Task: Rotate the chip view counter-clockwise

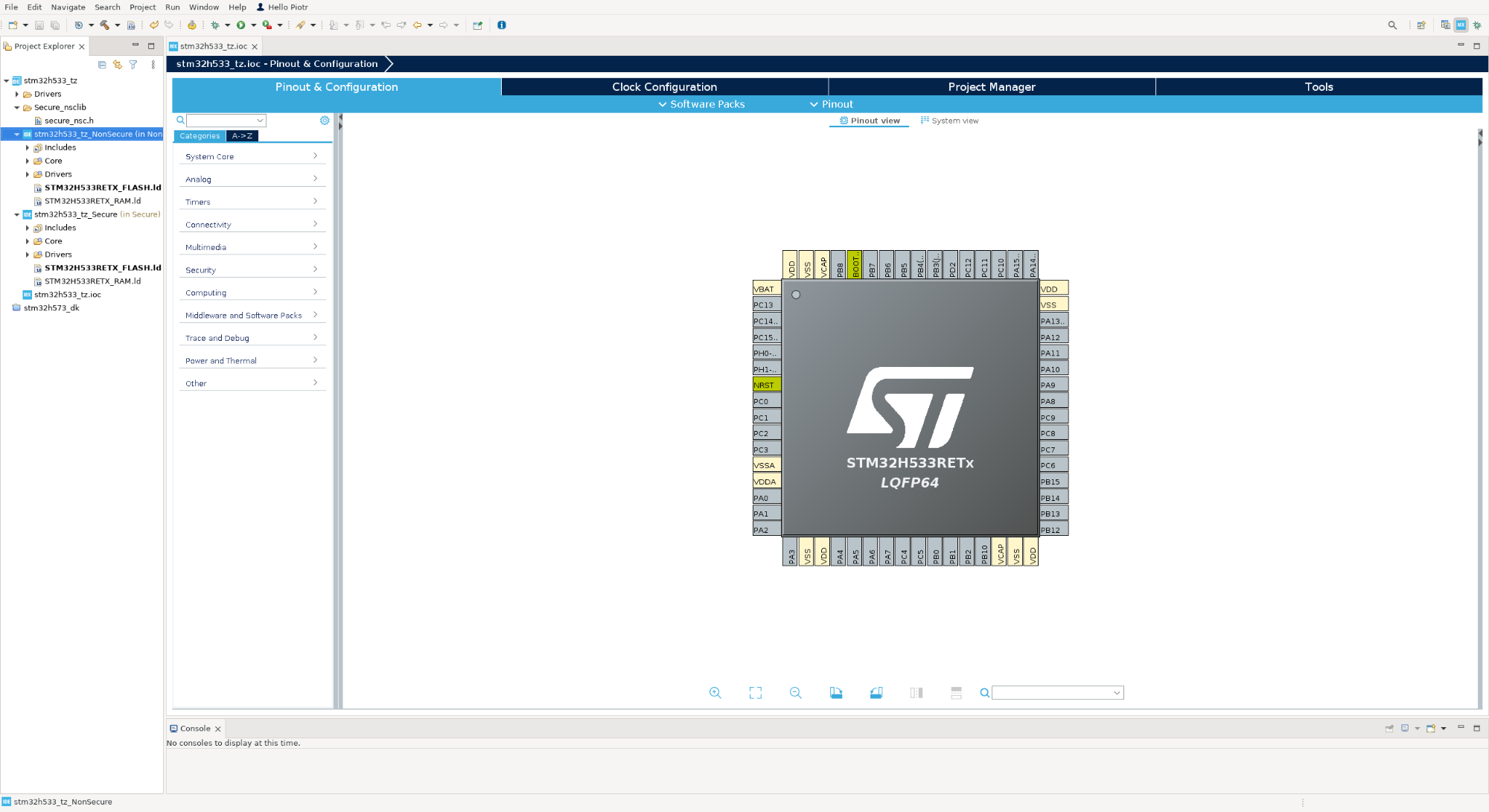Action: 876,693
